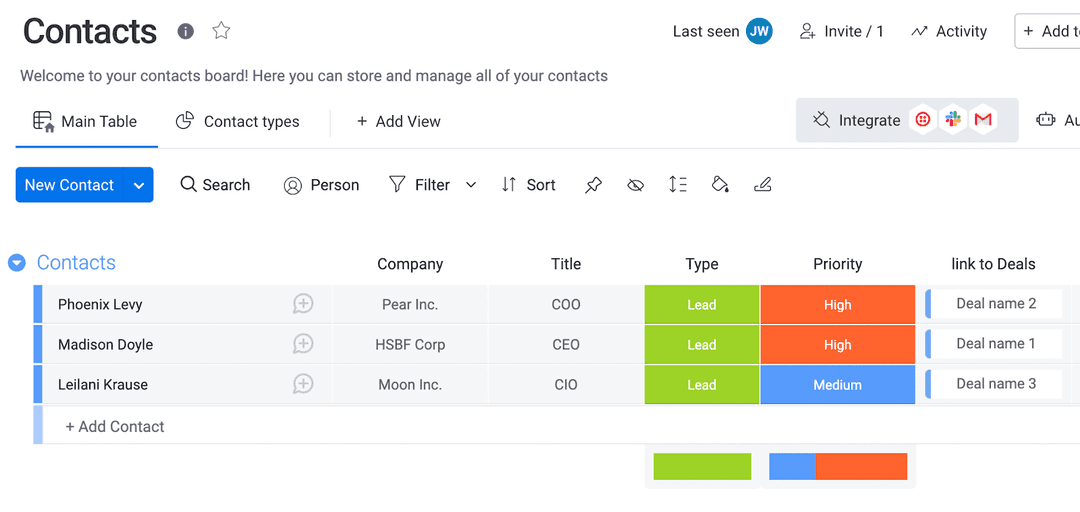The height and width of the screenshot is (512, 1080).
Task: Open the conditional coloring paint bucket
Action: pyautogui.click(x=720, y=185)
